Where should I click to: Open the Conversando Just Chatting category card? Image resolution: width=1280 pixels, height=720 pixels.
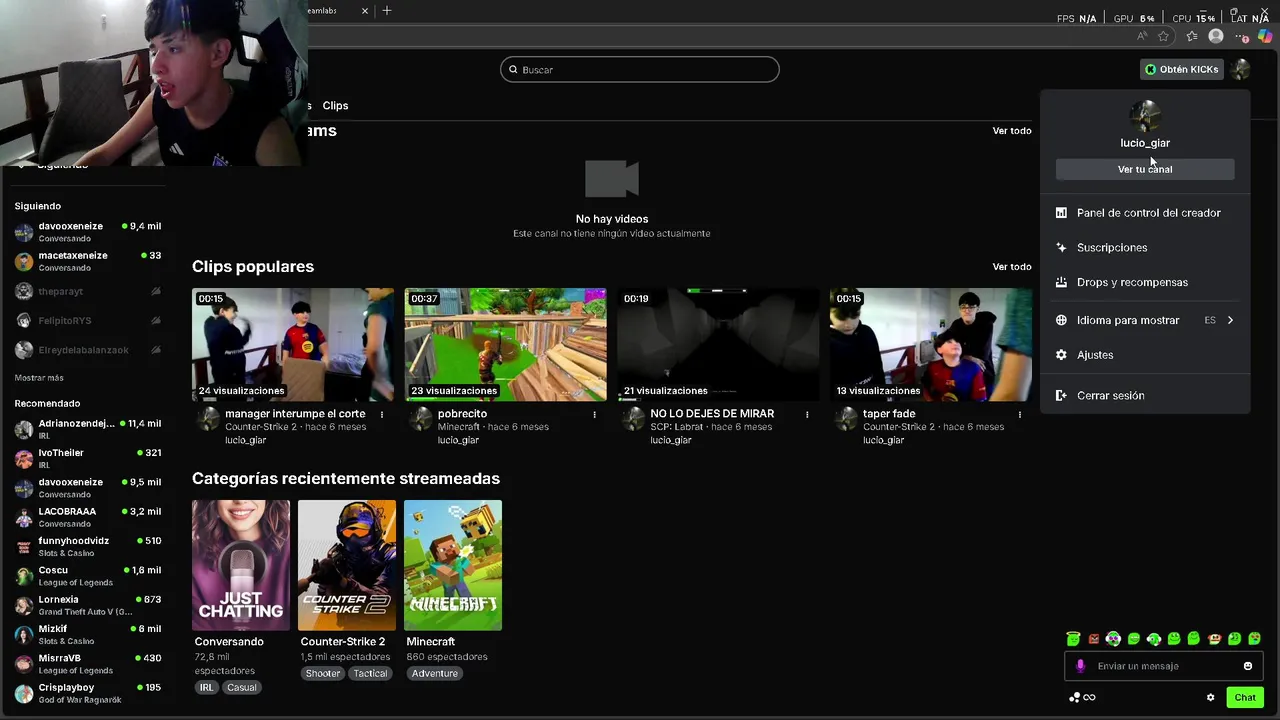pyautogui.click(x=241, y=565)
